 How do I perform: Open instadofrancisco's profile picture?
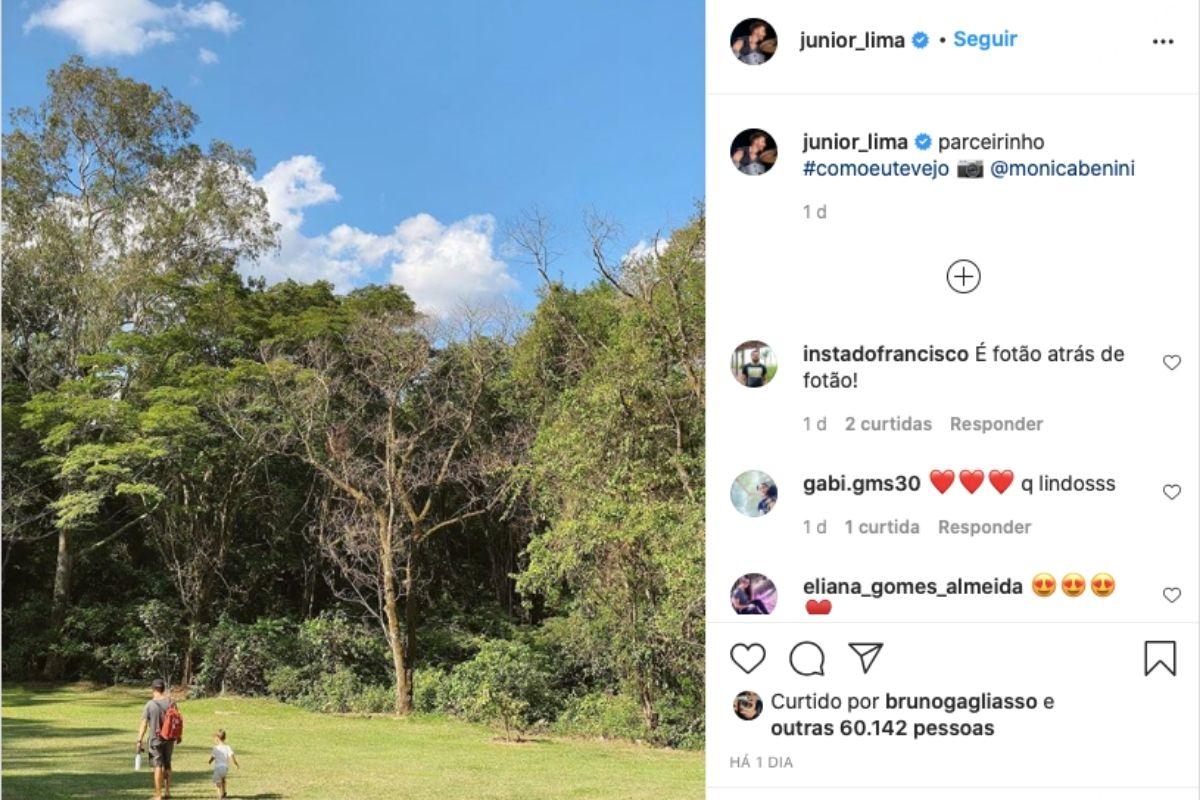(753, 364)
